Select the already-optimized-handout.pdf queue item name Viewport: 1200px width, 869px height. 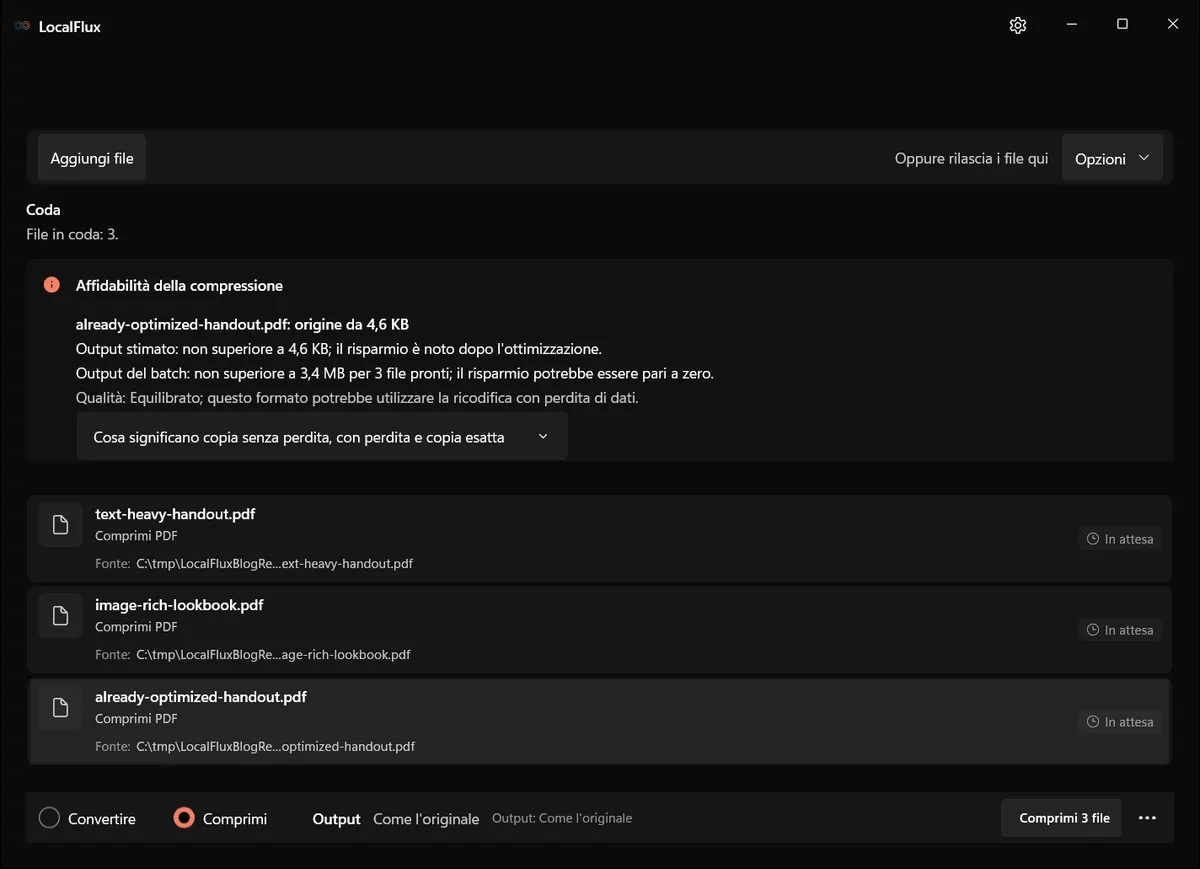pos(201,697)
